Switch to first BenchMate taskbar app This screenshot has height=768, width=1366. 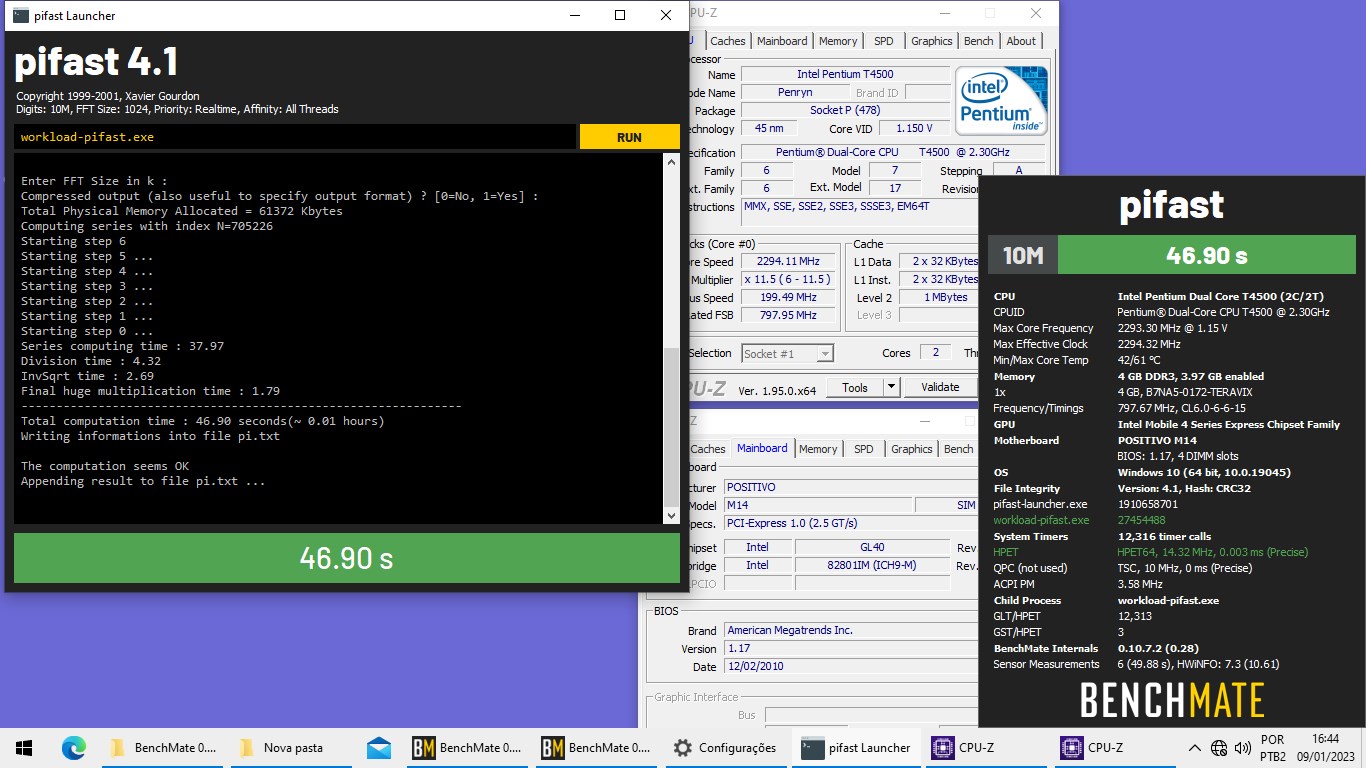click(467, 748)
